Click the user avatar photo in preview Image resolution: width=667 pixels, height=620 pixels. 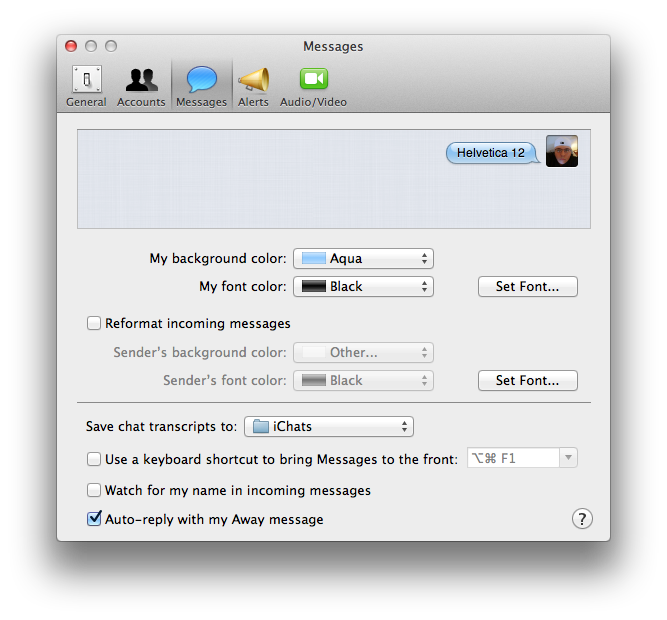[562, 151]
